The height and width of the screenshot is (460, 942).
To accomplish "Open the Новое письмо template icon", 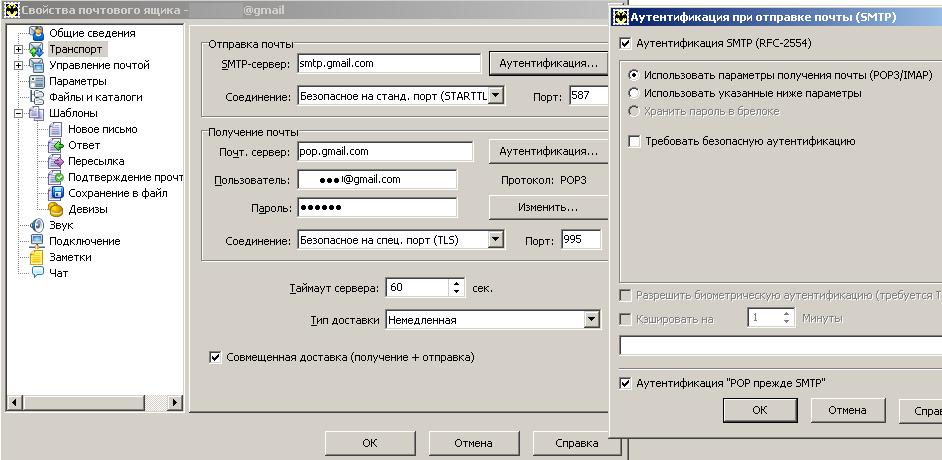I will point(57,129).
